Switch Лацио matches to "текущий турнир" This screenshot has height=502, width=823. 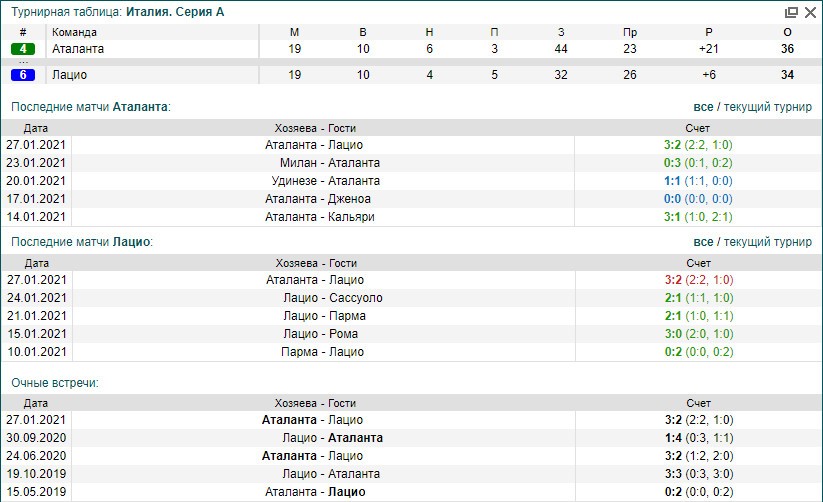[x=767, y=242]
